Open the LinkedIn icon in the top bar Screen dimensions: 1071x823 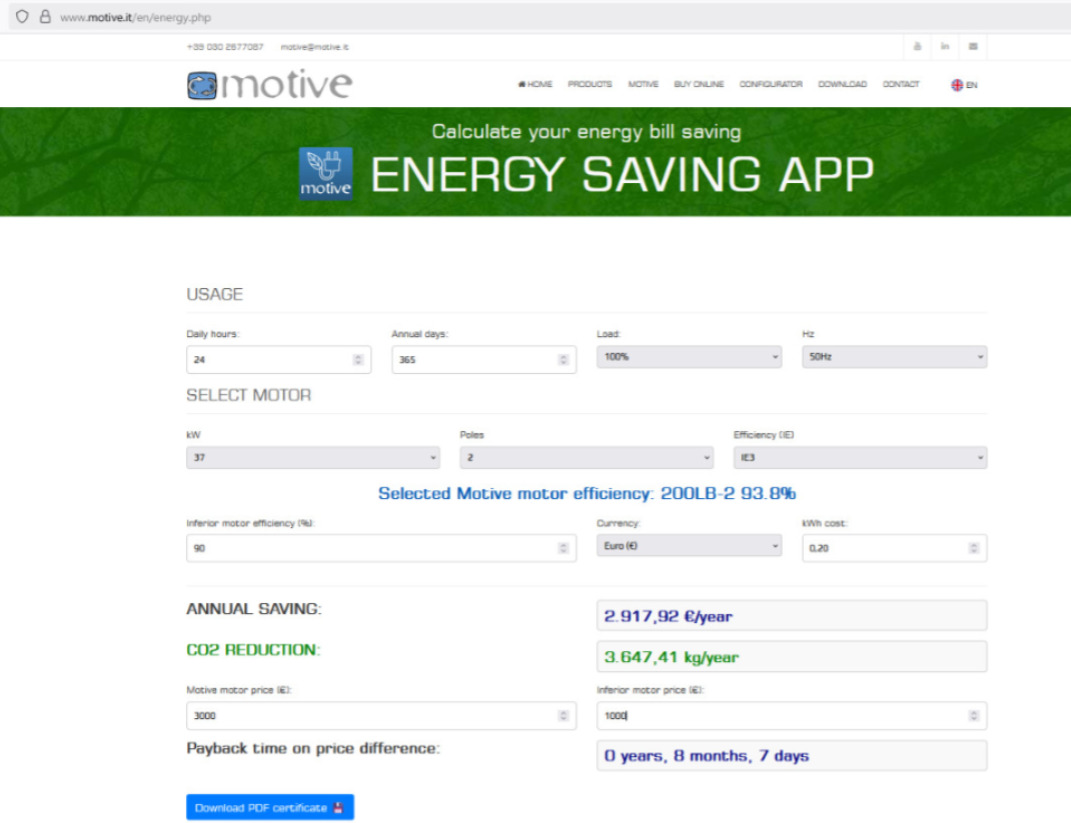[x=945, y=46]
